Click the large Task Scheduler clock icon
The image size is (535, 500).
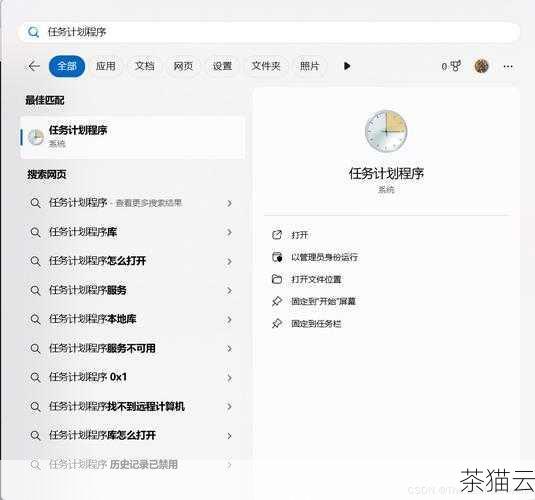point(386,131)
